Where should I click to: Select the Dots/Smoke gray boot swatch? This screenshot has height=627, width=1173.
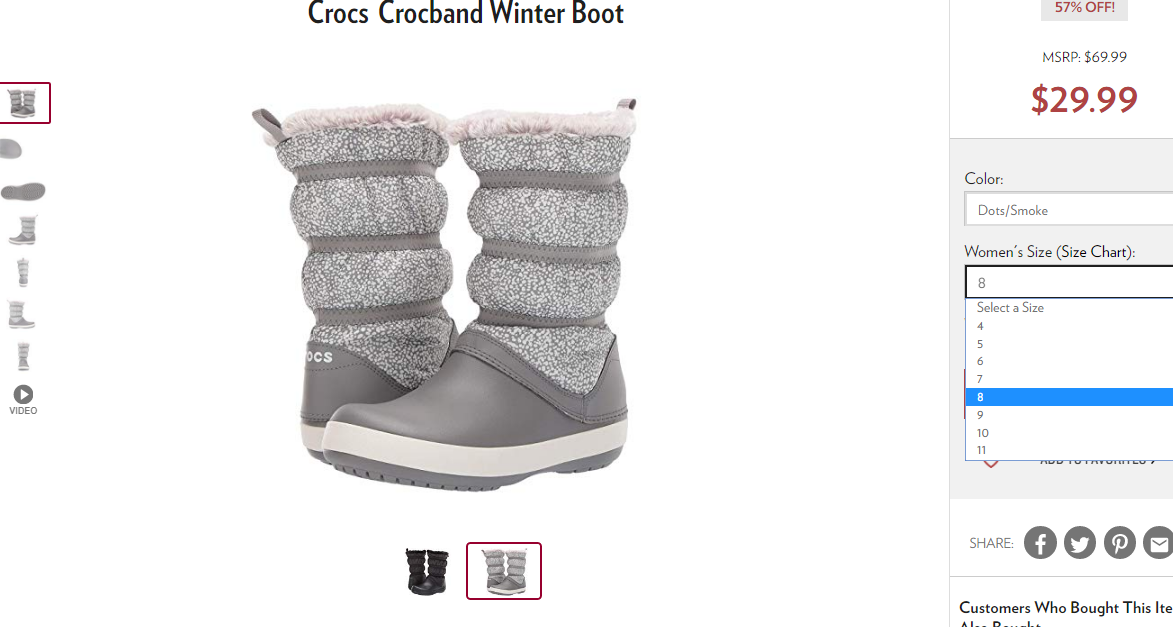[x=503, y=571]
